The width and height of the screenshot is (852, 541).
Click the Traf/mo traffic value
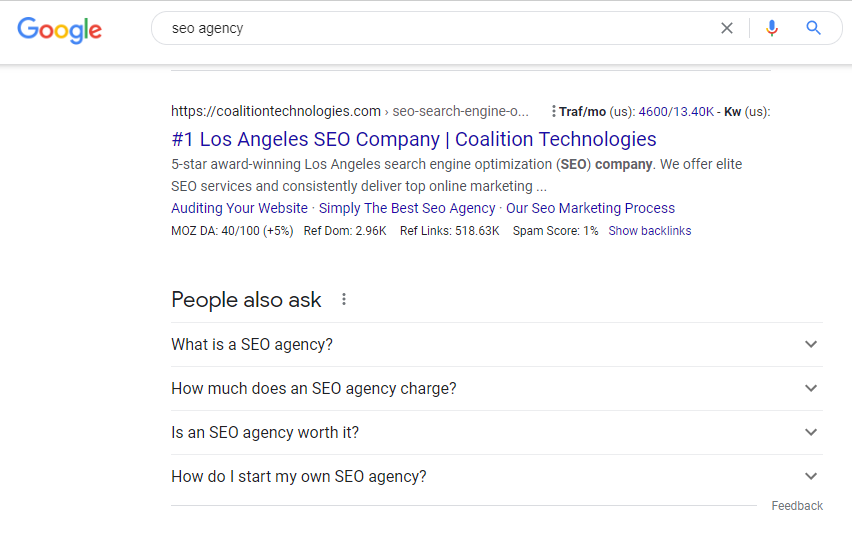point(675,112)
